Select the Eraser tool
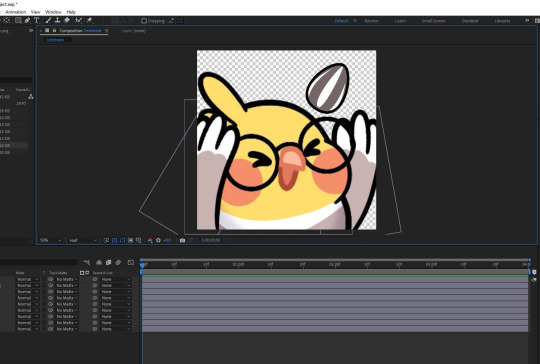540x364 pixels. point(67,21)
